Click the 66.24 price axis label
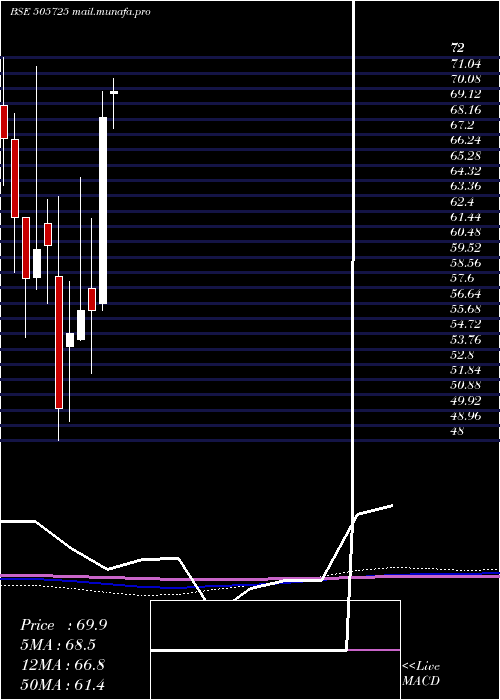 (466, 140)
